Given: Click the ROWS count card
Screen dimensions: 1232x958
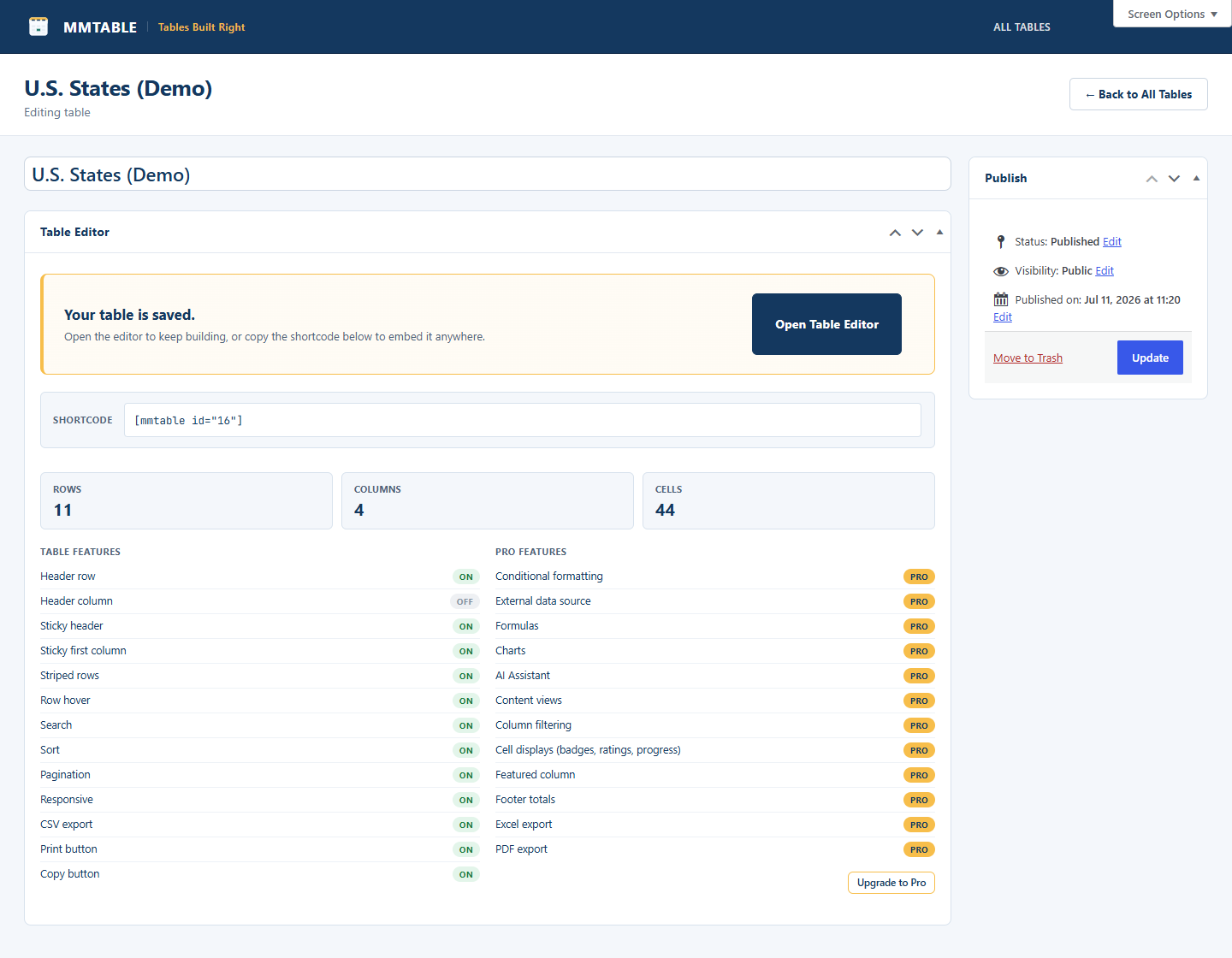Looking at the screenshot, I should click(x=187, y=500).
